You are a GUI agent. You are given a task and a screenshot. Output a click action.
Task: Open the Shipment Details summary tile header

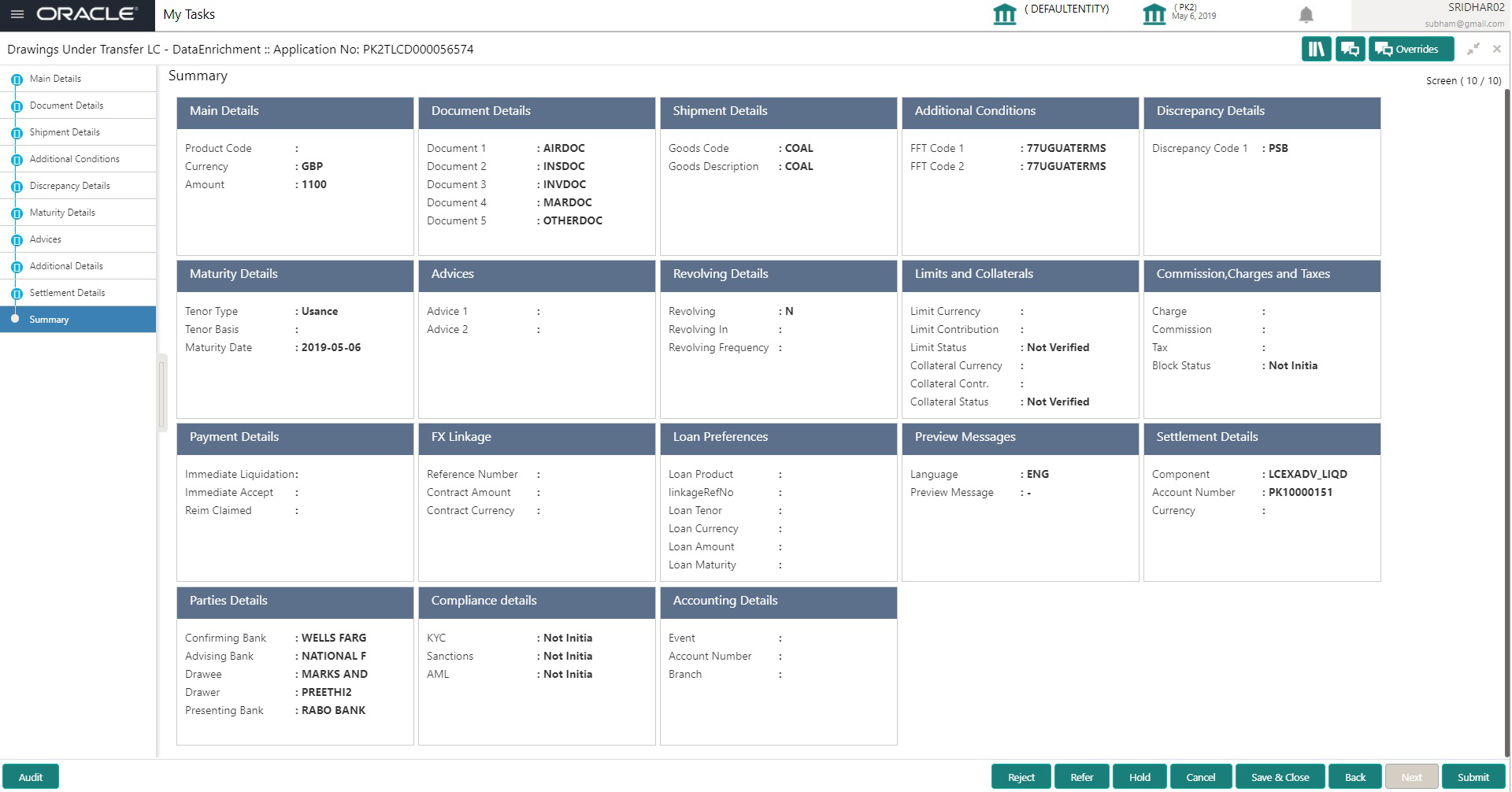tap(779, 112)
